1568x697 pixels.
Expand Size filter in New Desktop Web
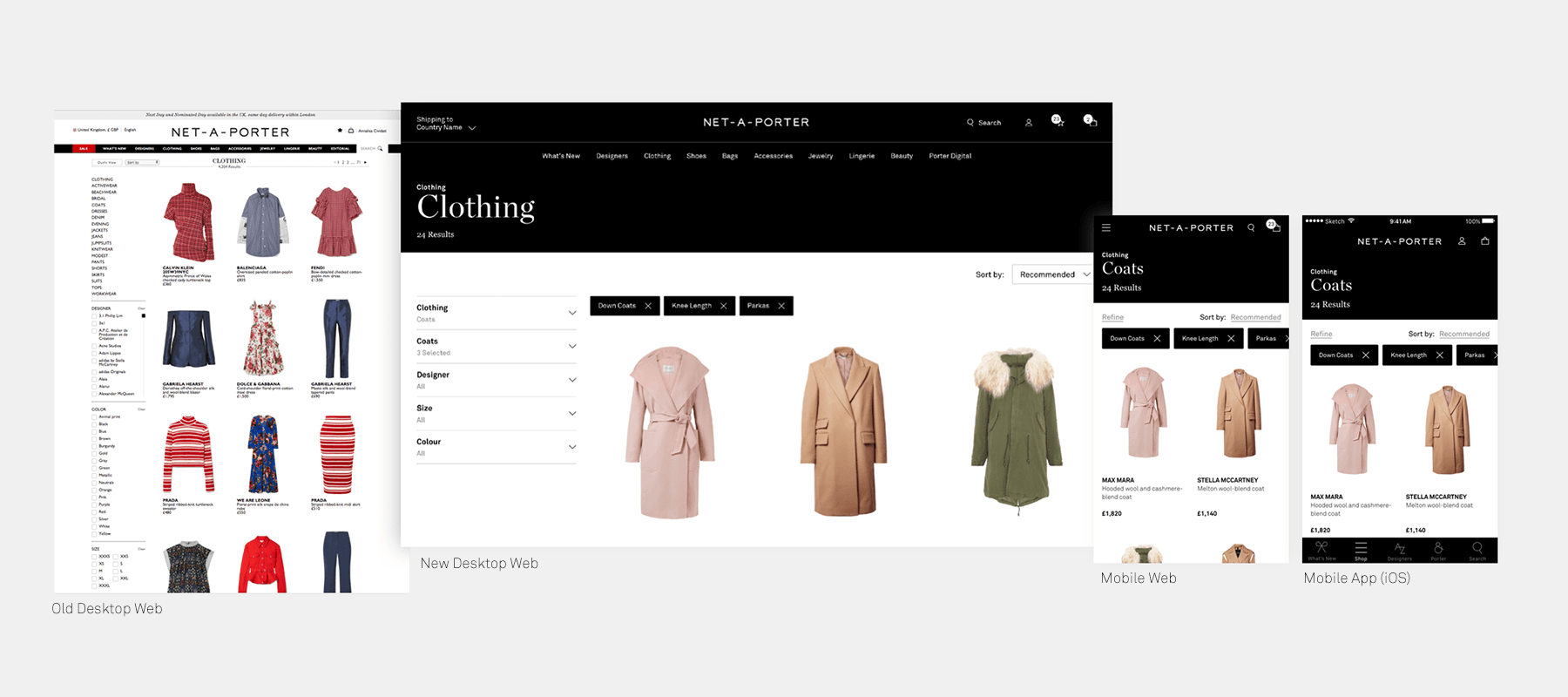click(496, 413)
